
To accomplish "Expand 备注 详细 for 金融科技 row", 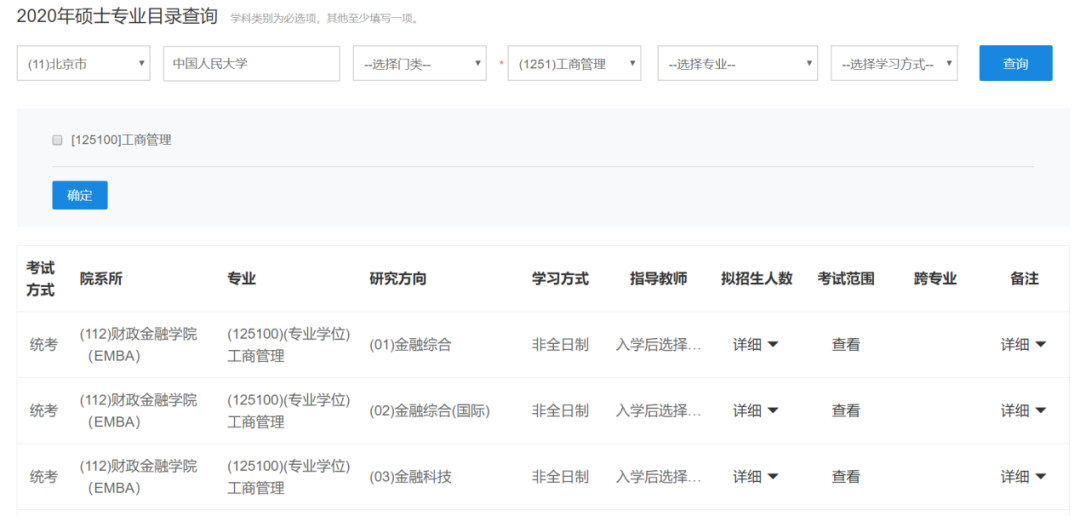I will (1023, 477).
